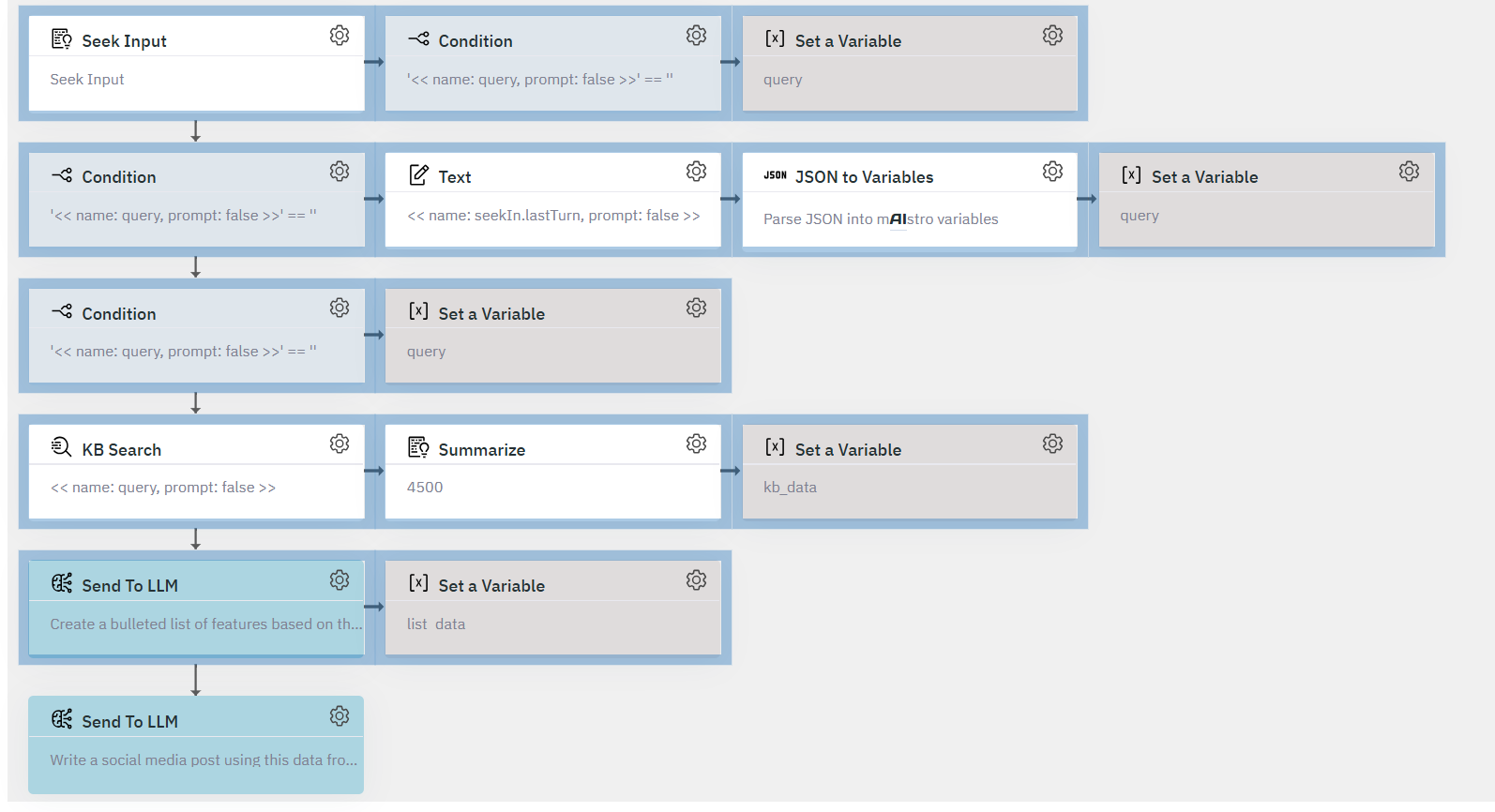The width and height of the screenshot is (1495, 812).
Task: Open gear icon on Summarize node
Action: pos(696,444)
